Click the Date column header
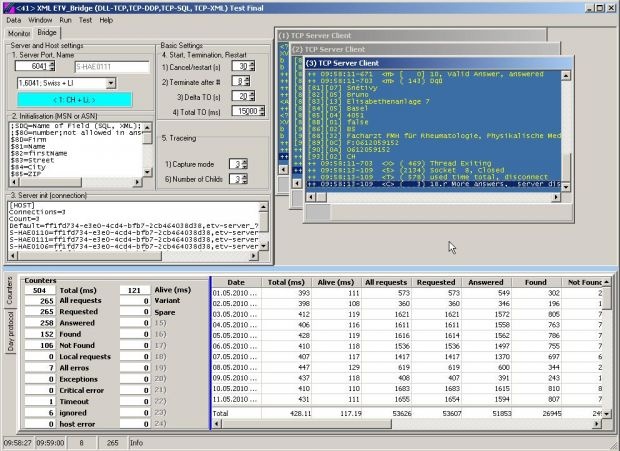The image size is (620, 451). [x=235, y=283]
